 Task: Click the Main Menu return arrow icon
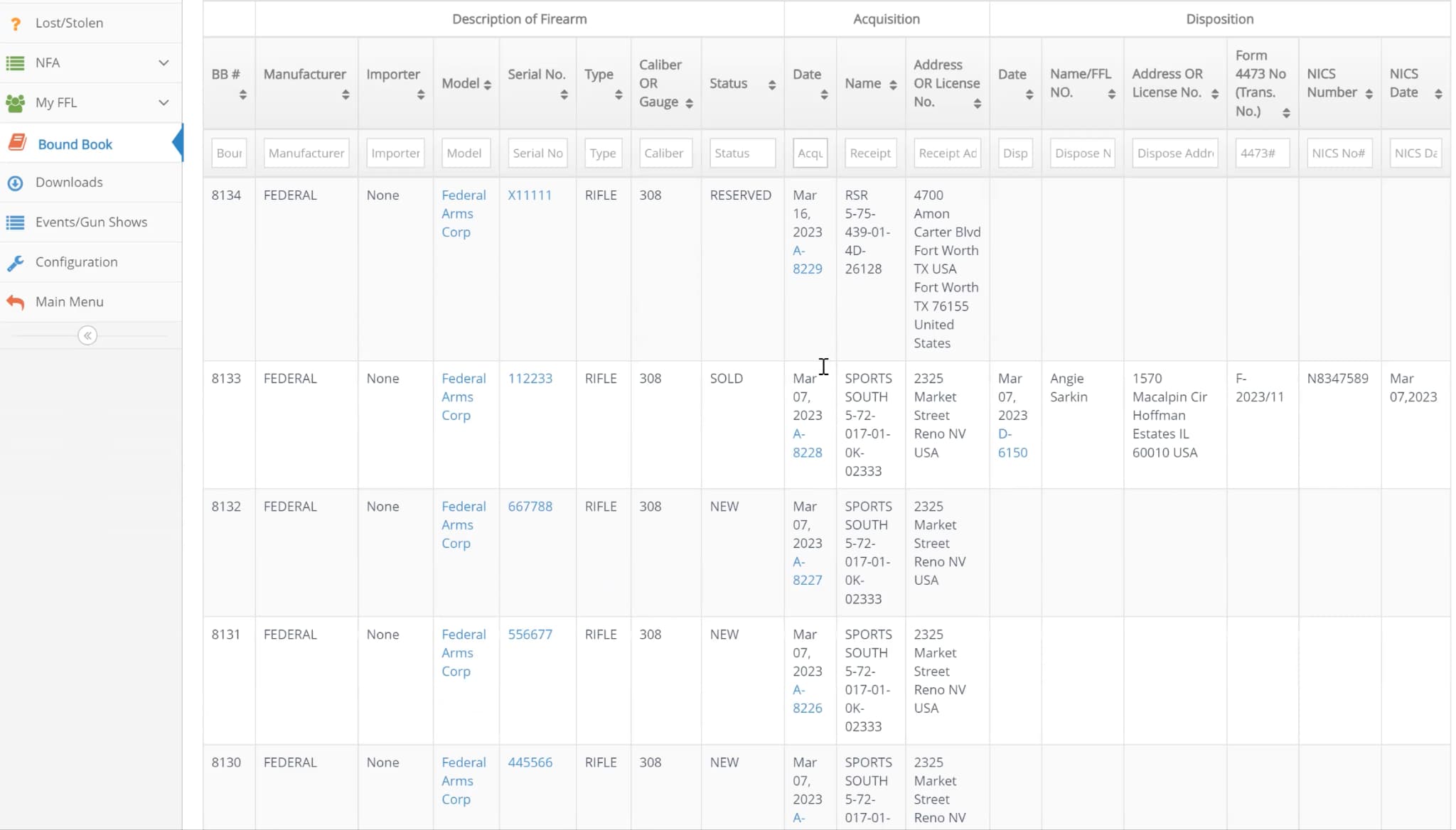(15, 302)
